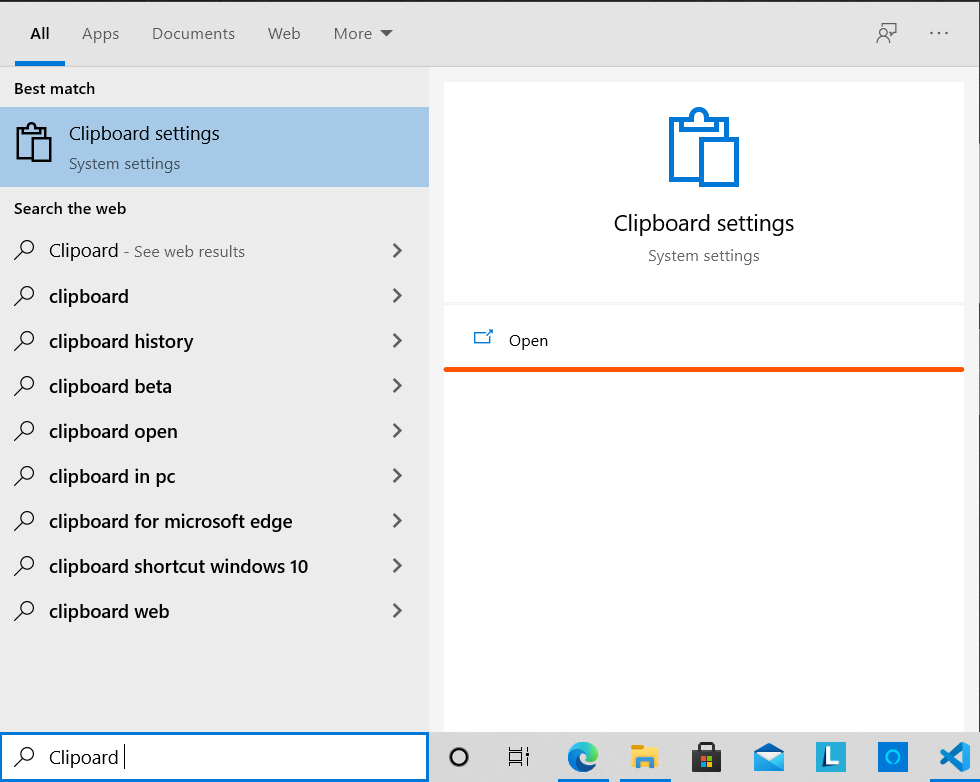The height and width of the screenshot is (782, 980).
Task: Open Cortana circle icon on taskbar
Action: click(459, 757)
